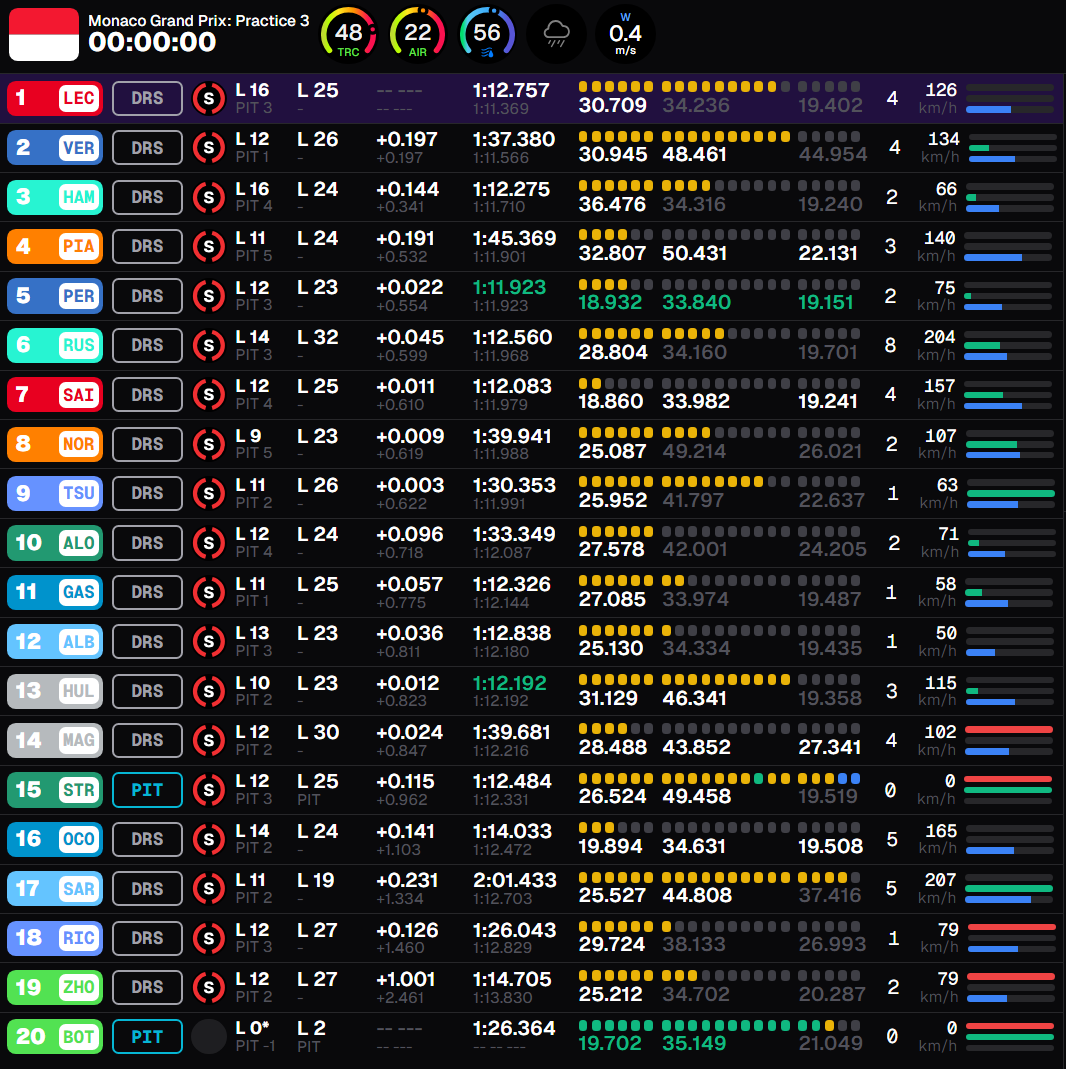Click the telemetry bars in TSU row
Image resolution: width=1066 pixels, height=1069 pixels.
(x=1010, y=493)
